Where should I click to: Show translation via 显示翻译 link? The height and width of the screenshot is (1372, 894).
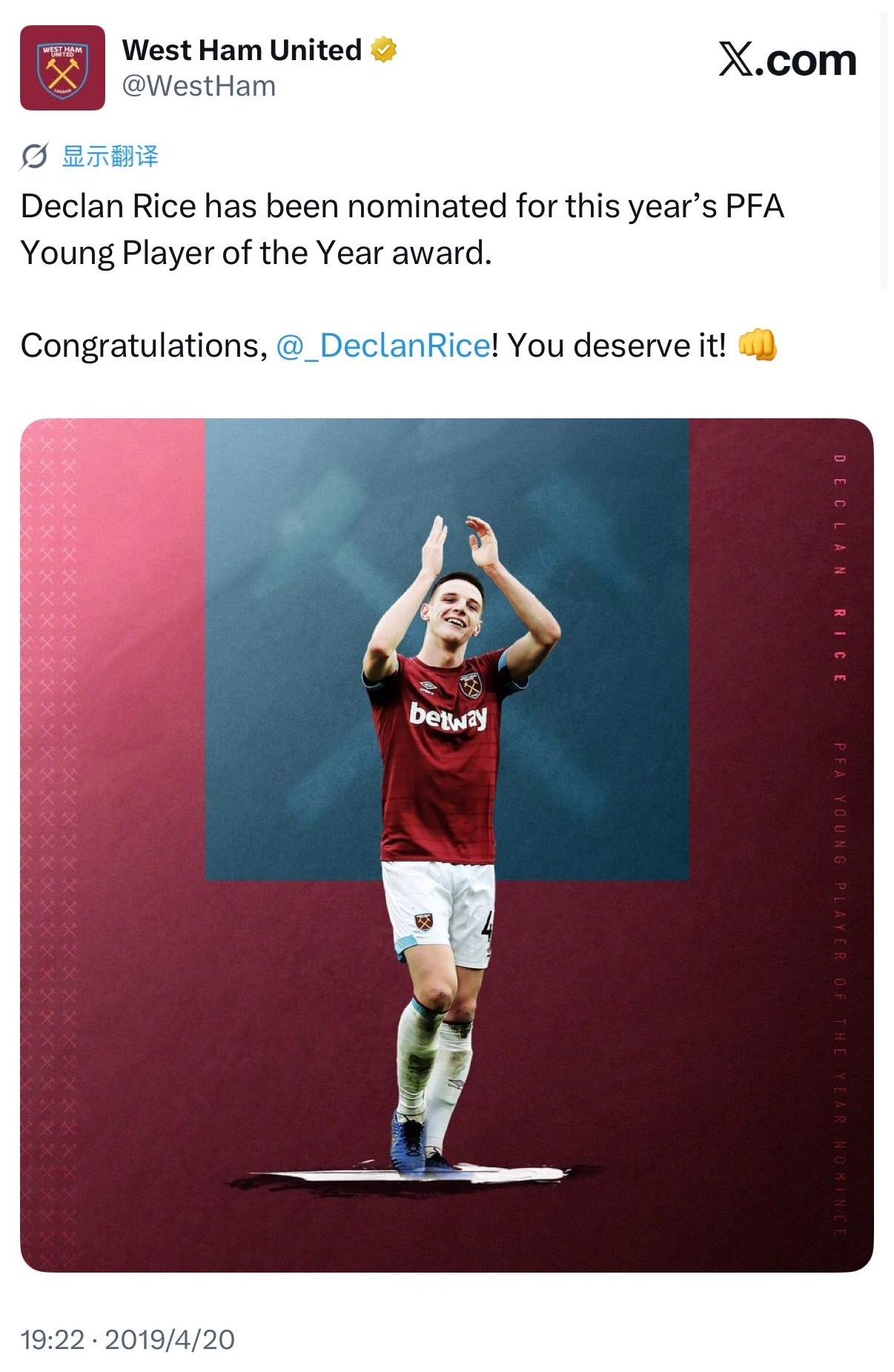[110, 156]
